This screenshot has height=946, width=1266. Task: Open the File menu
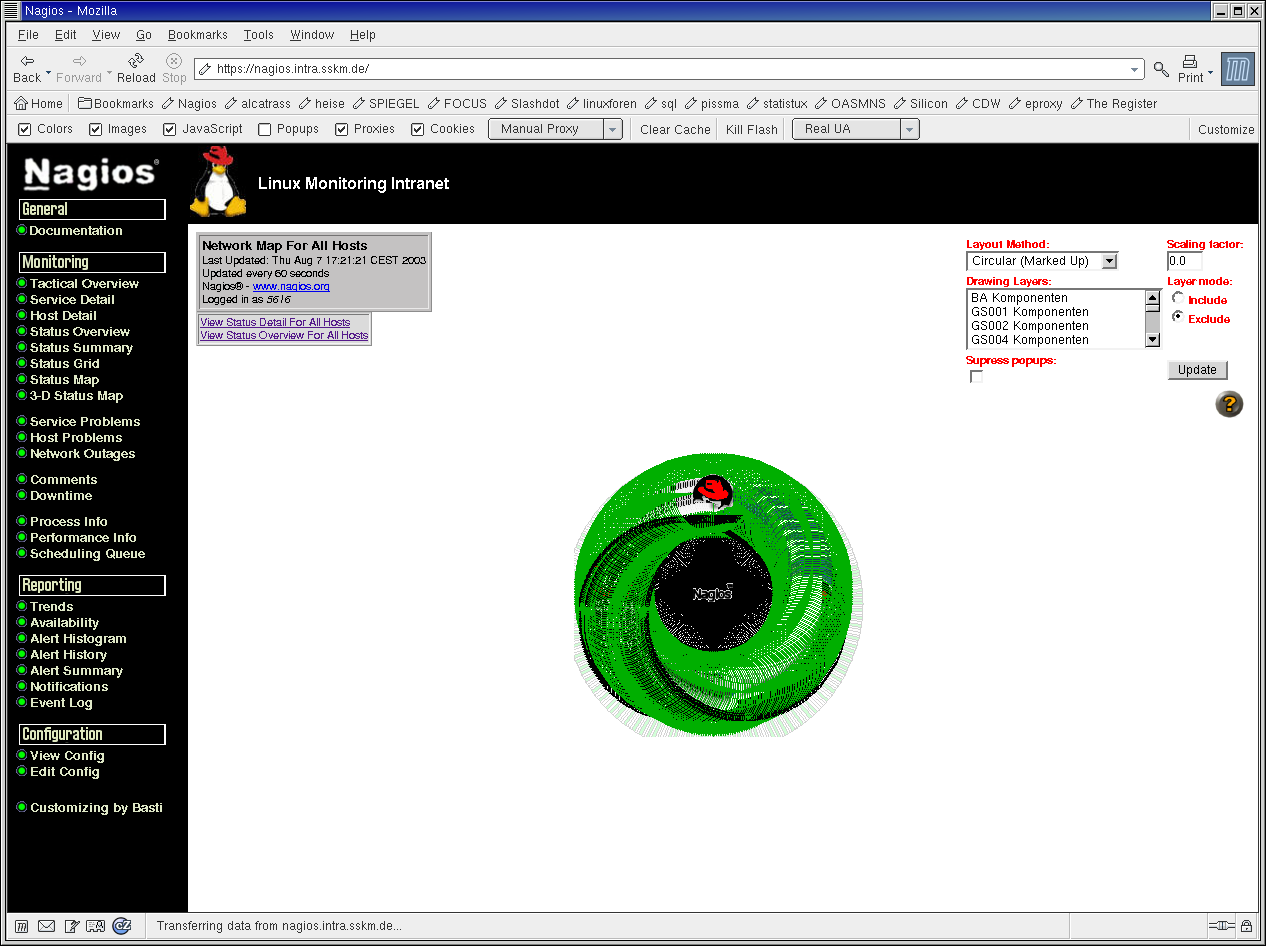tap(28, 35)
